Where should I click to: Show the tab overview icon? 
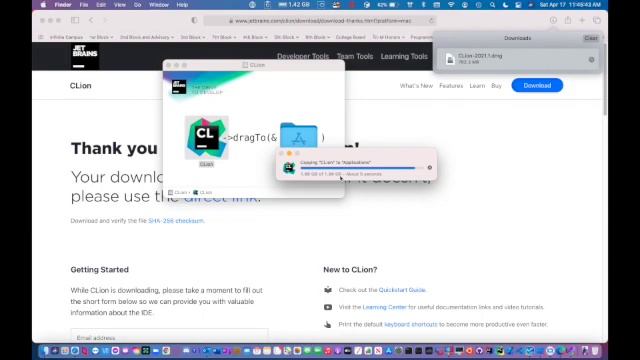point(597,20)
